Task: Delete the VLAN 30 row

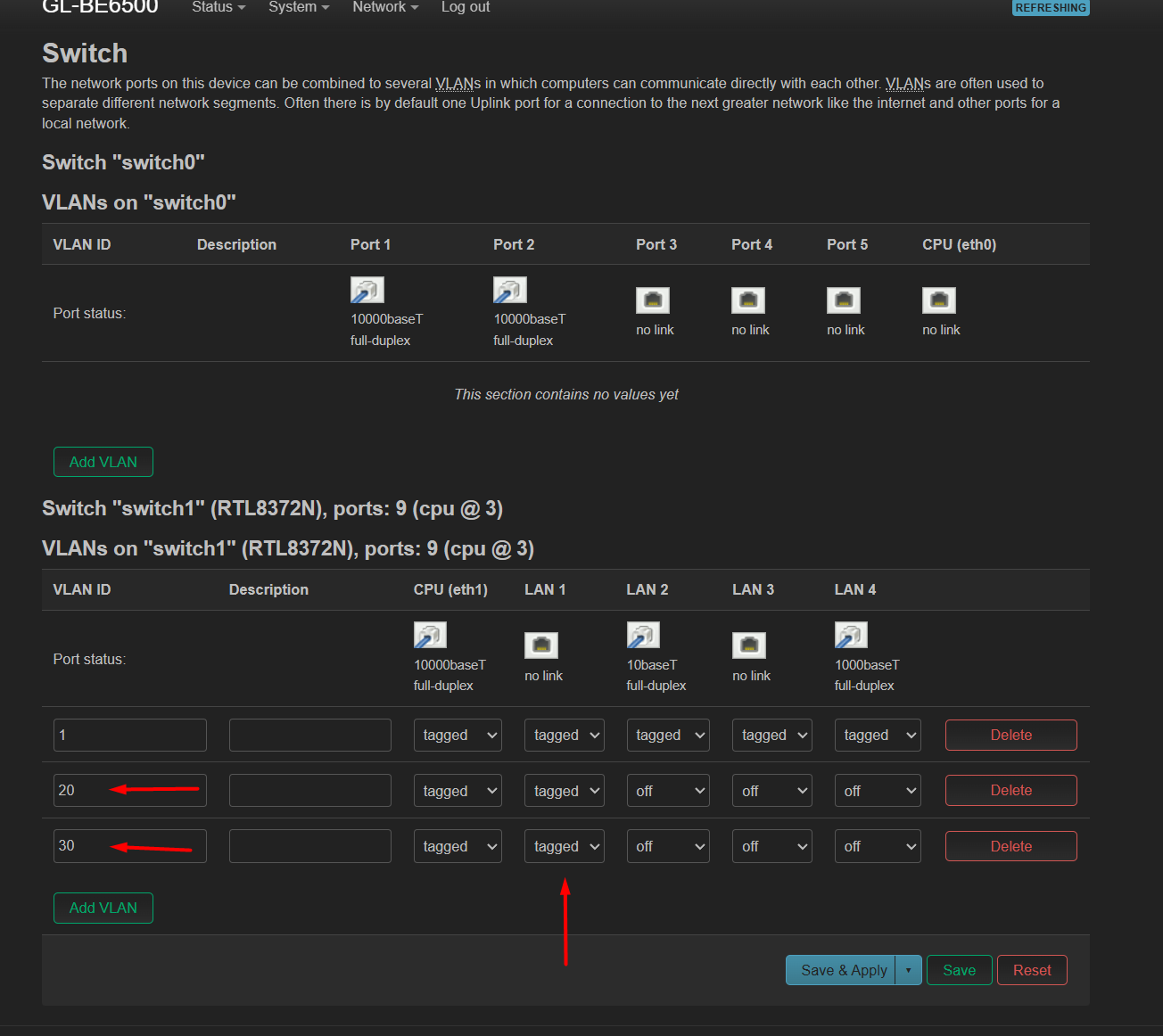Action: pyautogui.click(x=1011, y=846)
